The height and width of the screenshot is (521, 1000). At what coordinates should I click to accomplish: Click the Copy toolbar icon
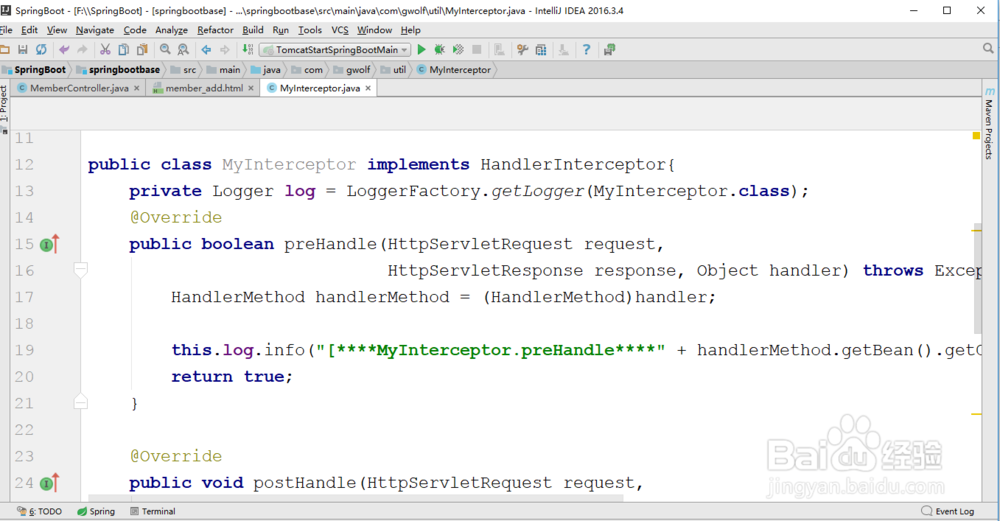[124, 50]
